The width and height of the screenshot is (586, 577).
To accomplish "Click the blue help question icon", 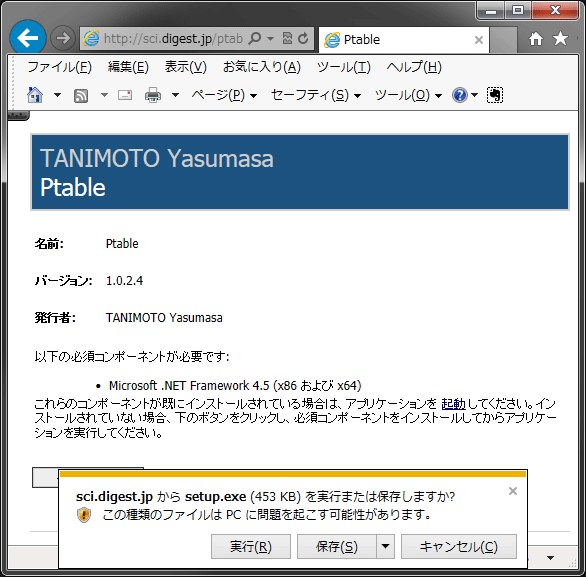I will click(x=460, y=95).
